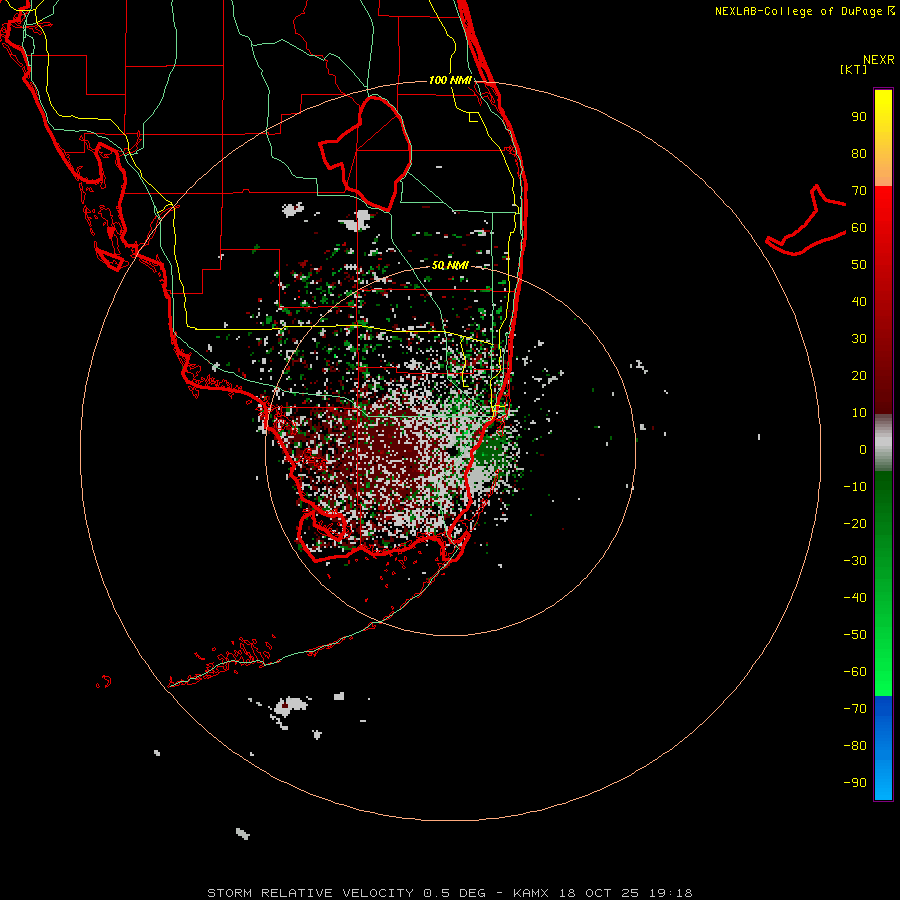Click the green inbound velocity patch near Miami coast

pyautogui.click(x=489, y=449)
